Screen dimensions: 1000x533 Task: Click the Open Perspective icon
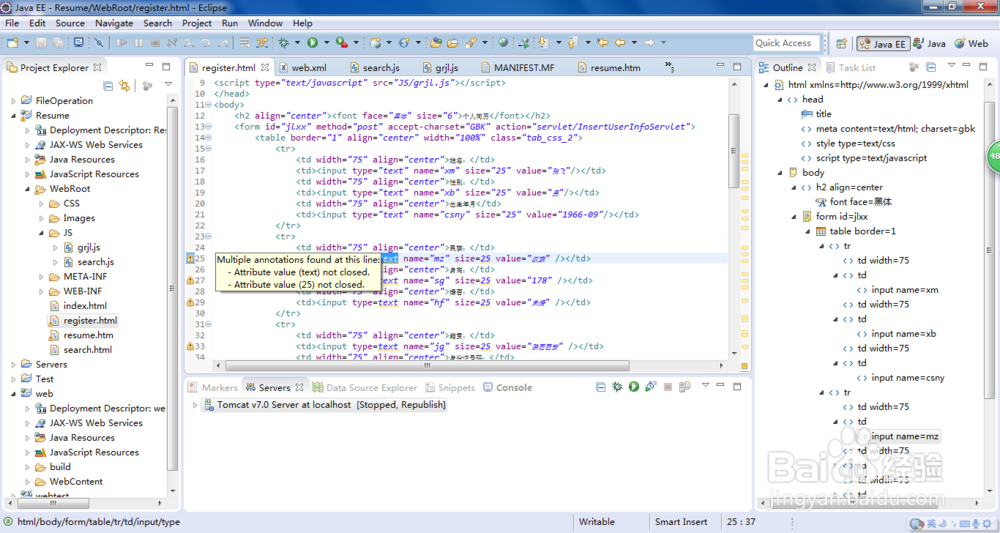click(842, 43)
